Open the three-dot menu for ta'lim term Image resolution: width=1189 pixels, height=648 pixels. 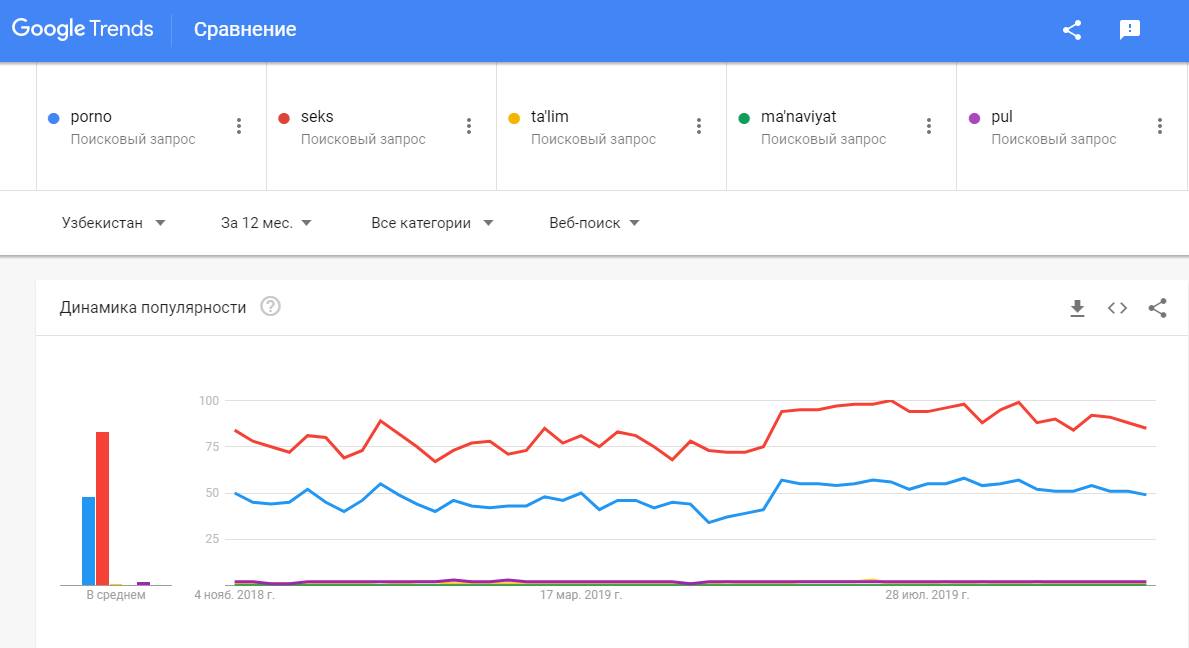tap(699, 126)
